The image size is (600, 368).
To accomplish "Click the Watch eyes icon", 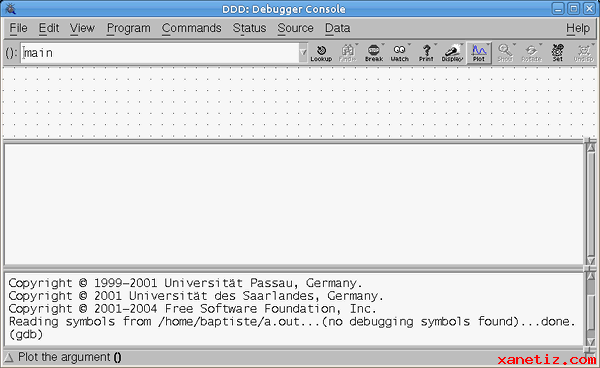I will click(399, 53).
